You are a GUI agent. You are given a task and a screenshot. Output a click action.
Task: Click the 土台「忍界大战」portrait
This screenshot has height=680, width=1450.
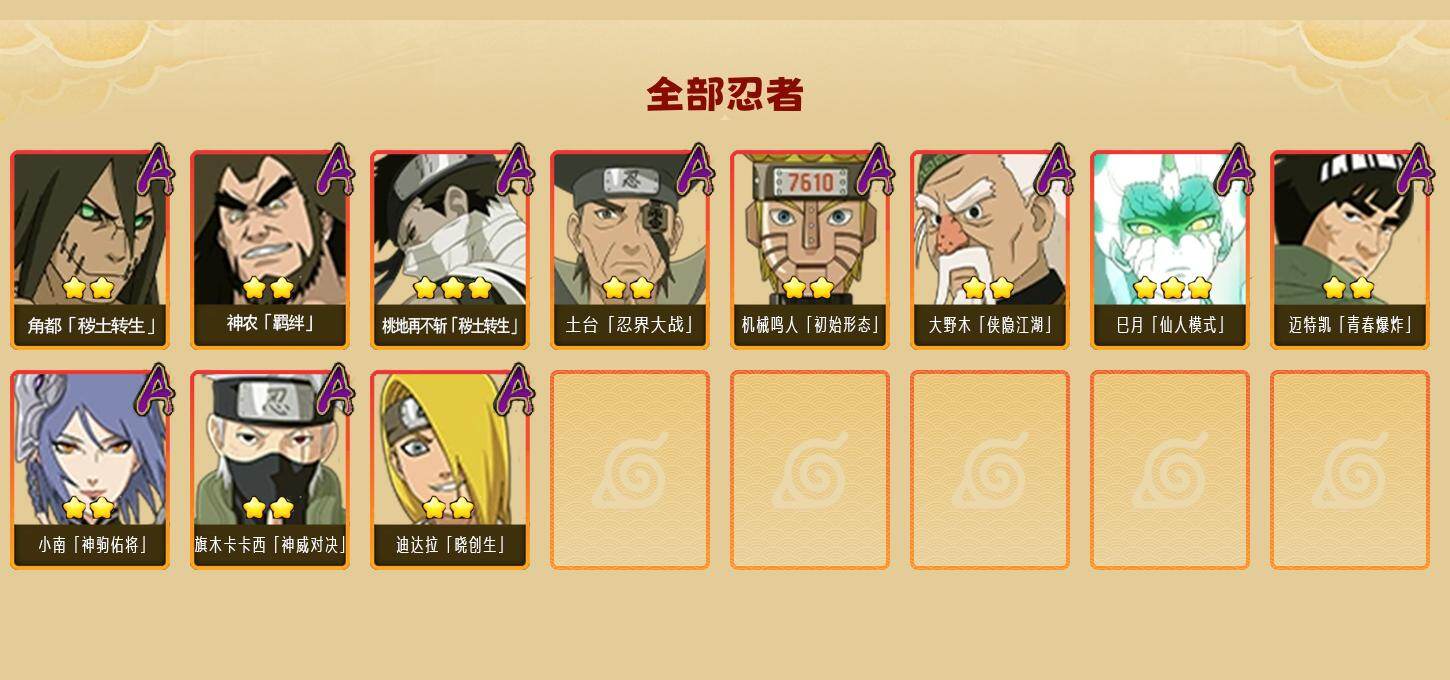(x=630, y=250)
